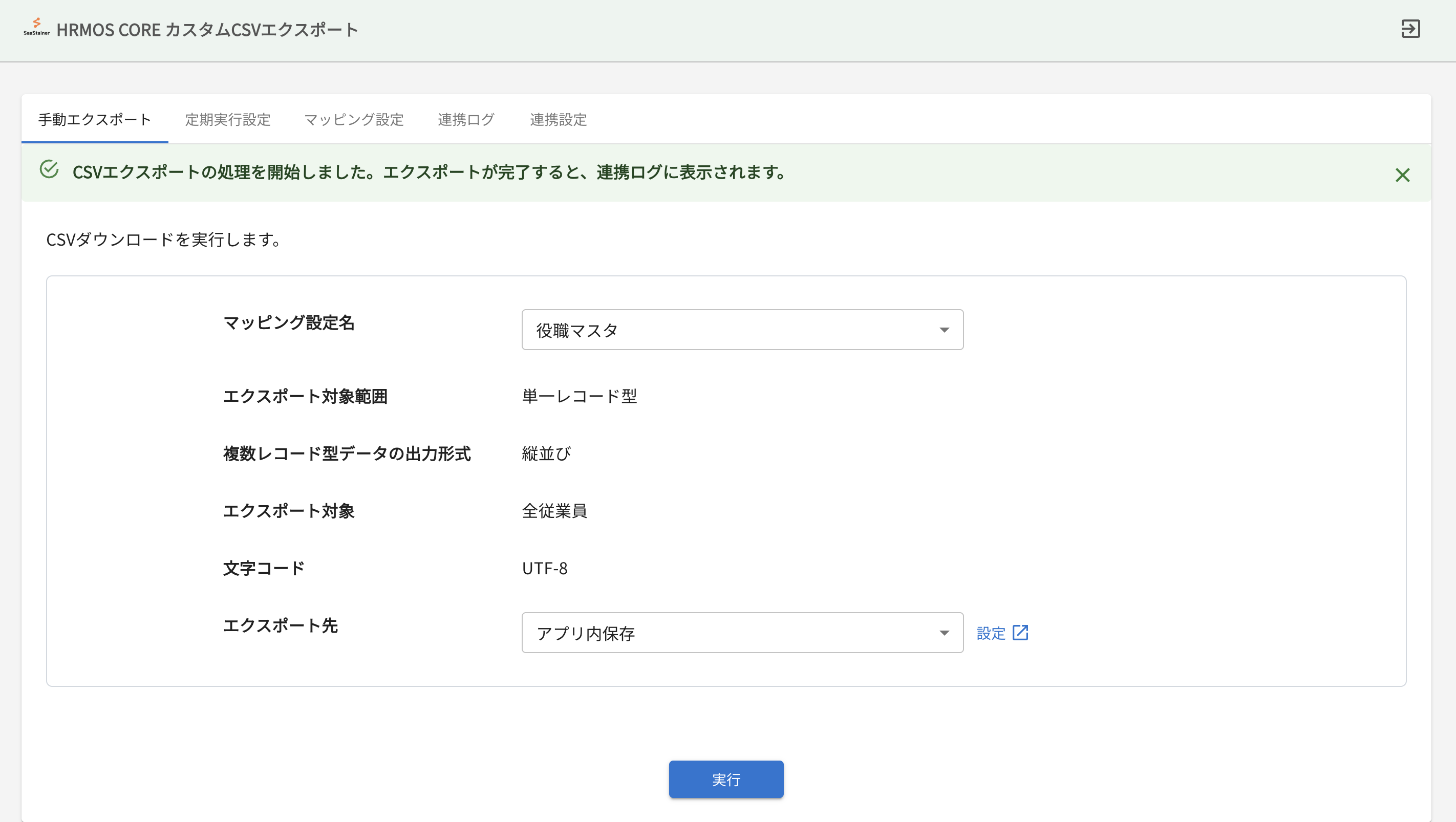This screenshot has height=822, width=1456.
Task: Click the 単一レコード型 export range value
Action: (580, 396)
